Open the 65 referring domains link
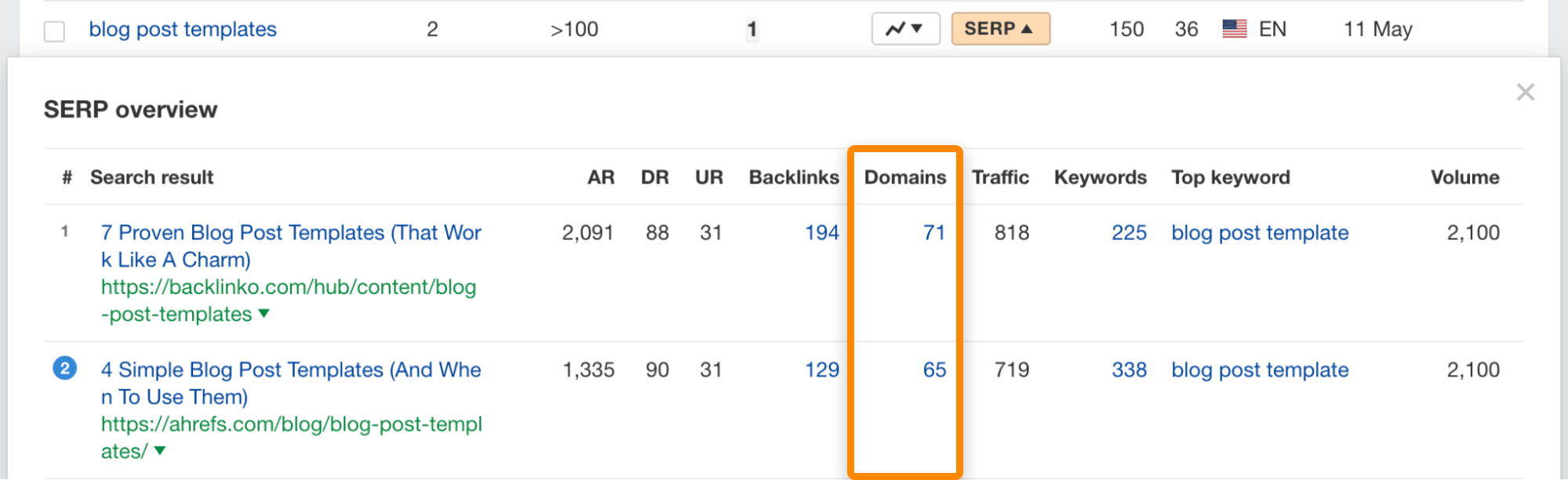Screen dimensions: 1568x480 tap(933, 369)
